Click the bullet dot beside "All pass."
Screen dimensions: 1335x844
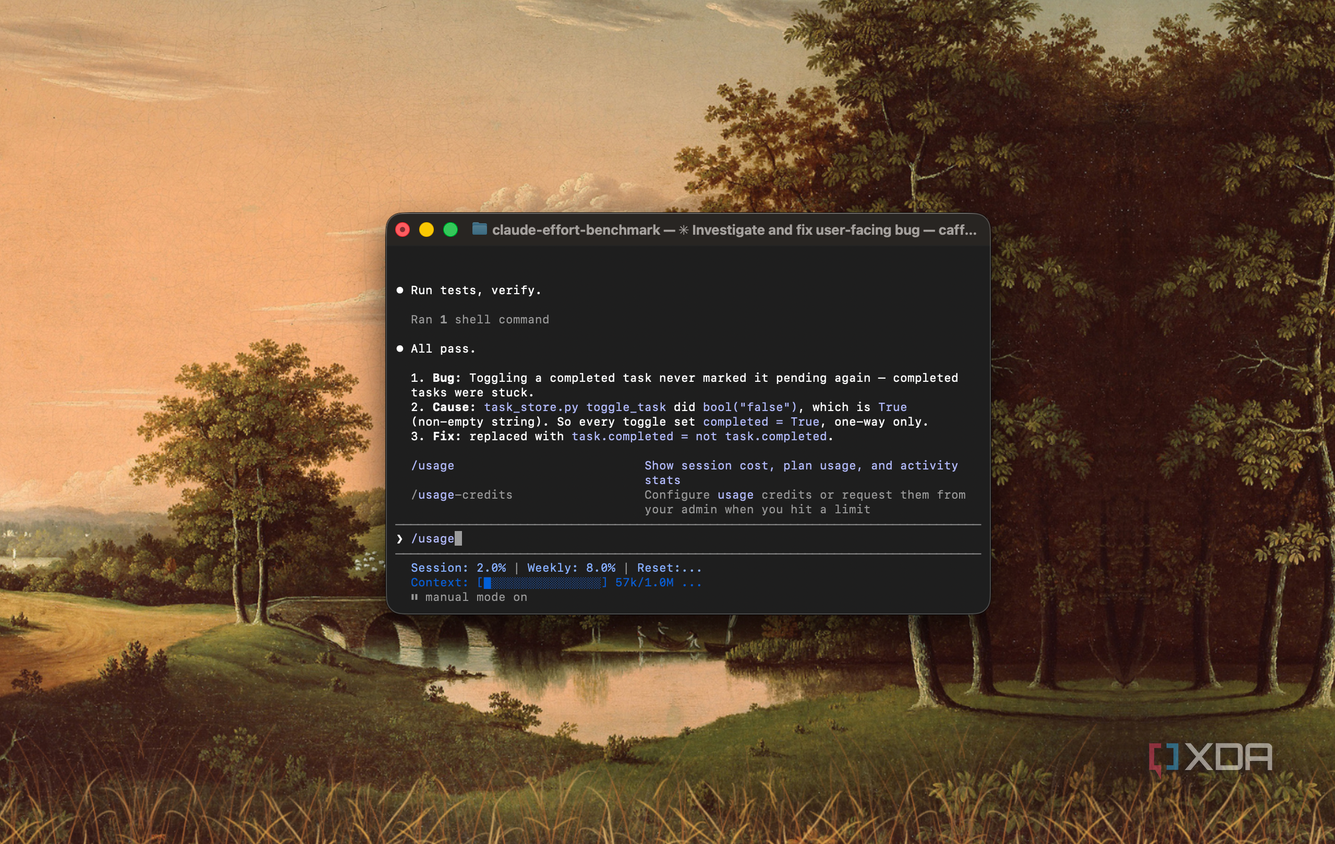pos(400,349)
